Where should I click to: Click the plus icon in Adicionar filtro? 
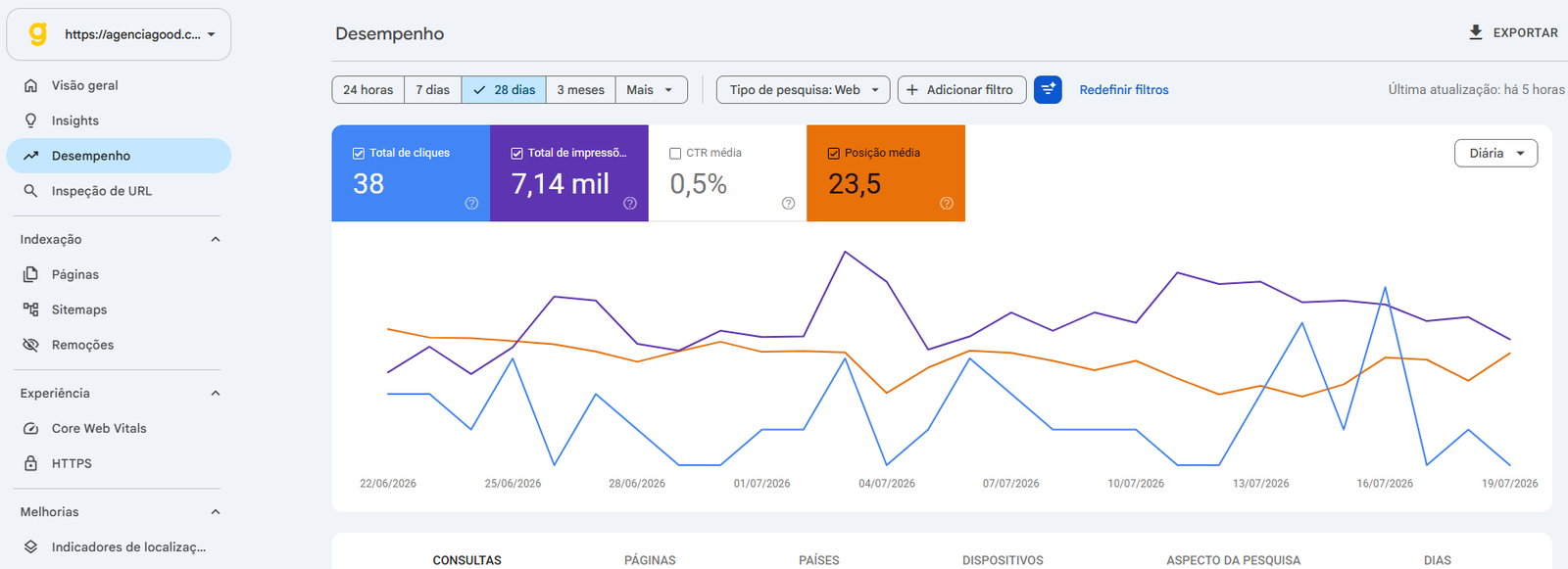click(x=912, y=89)
